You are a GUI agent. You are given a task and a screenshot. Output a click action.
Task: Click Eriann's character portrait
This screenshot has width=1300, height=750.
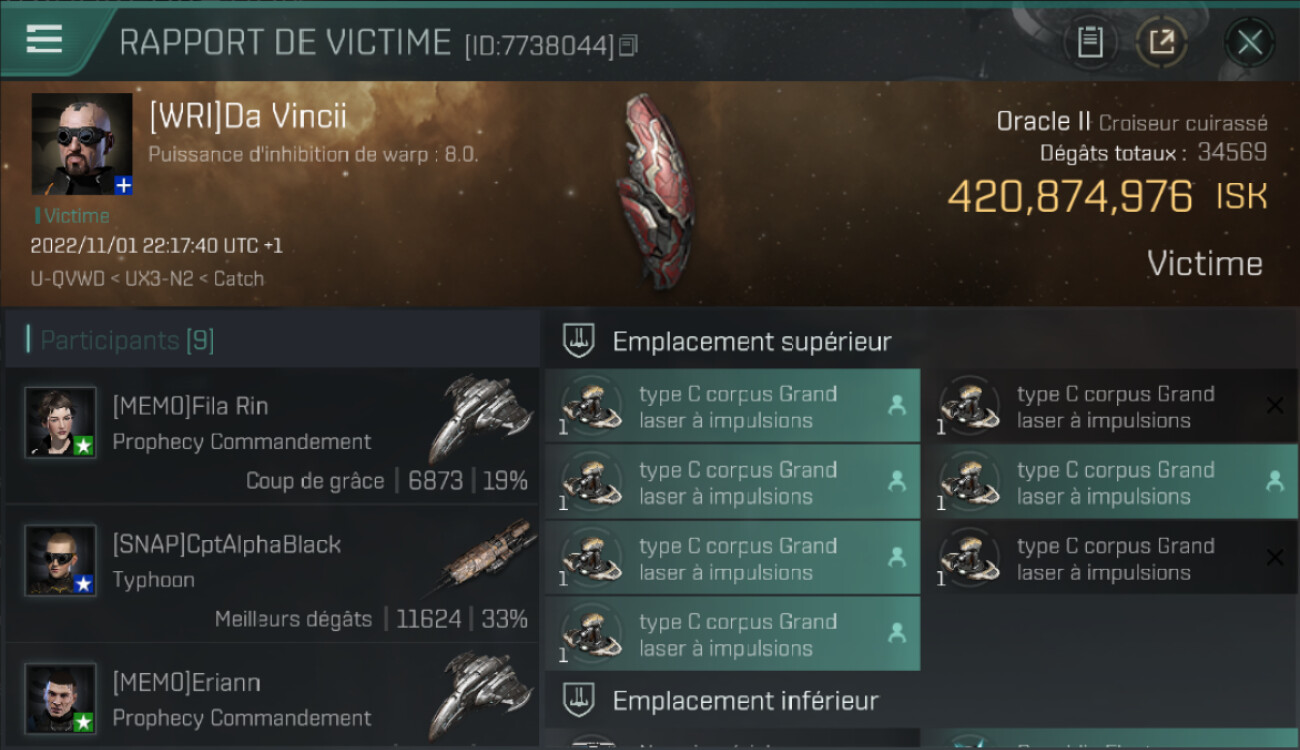point(61,698)
